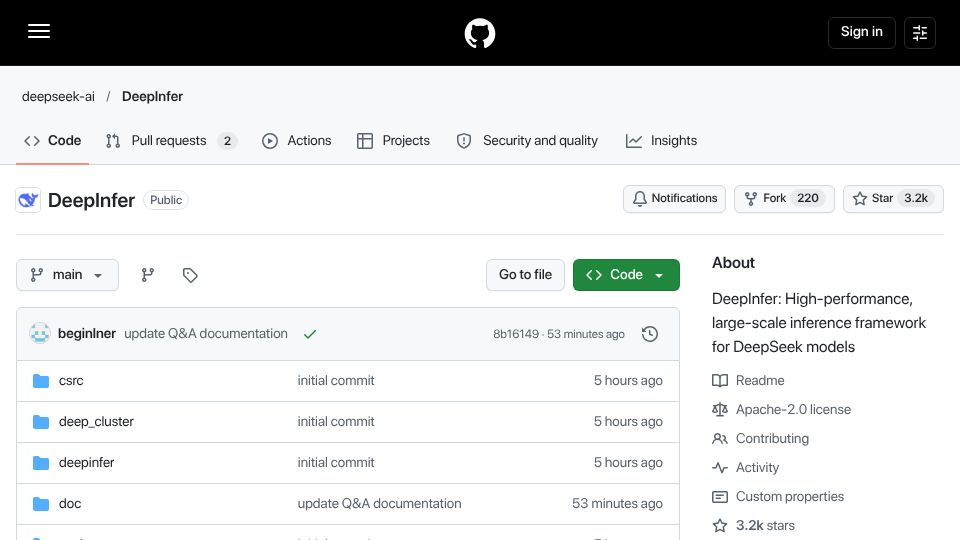Open the main branch dropdown
The image size is (960, 540).
(x=67, y=275)
